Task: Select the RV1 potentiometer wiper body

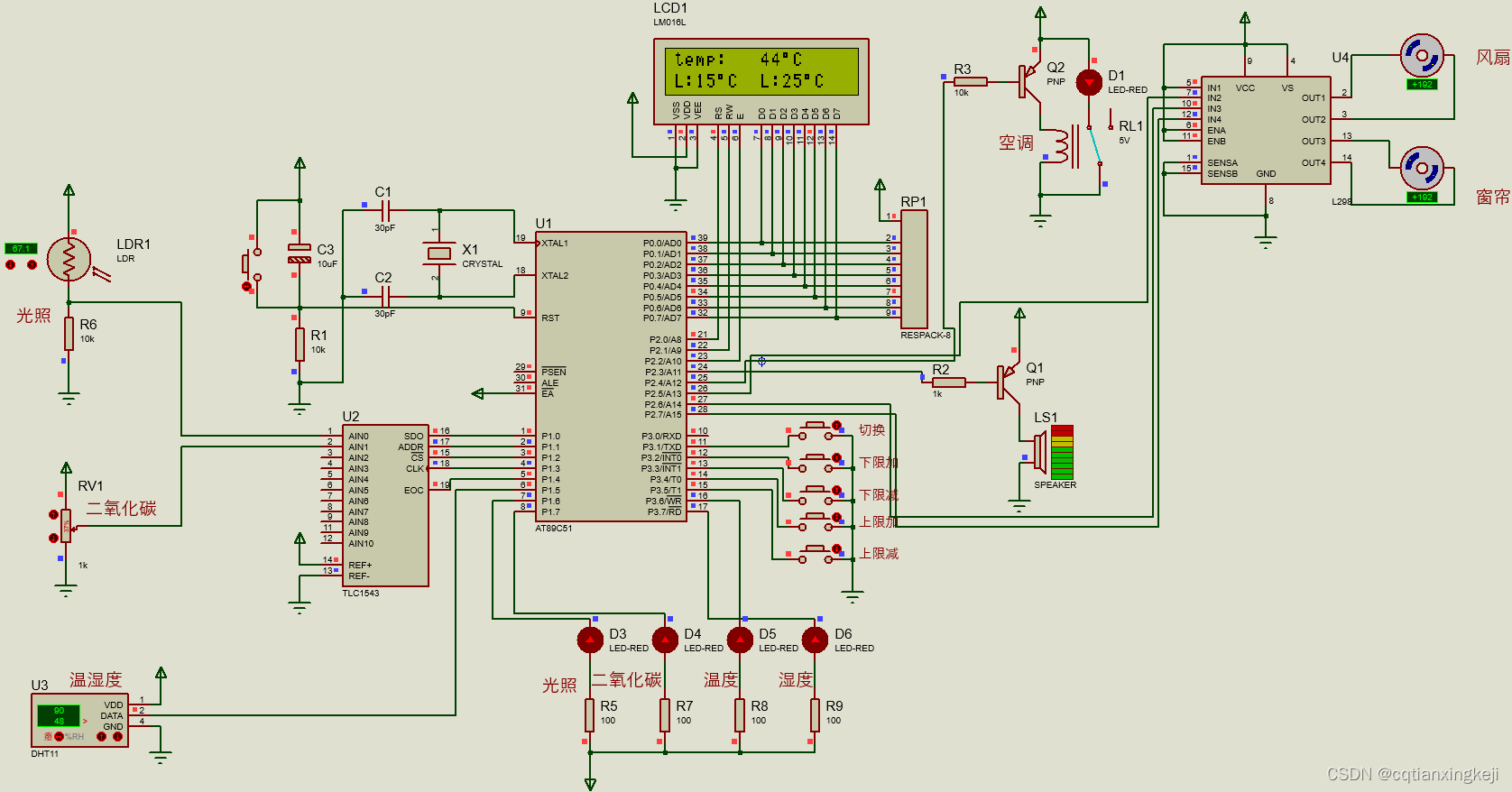Action: point(66,526)
